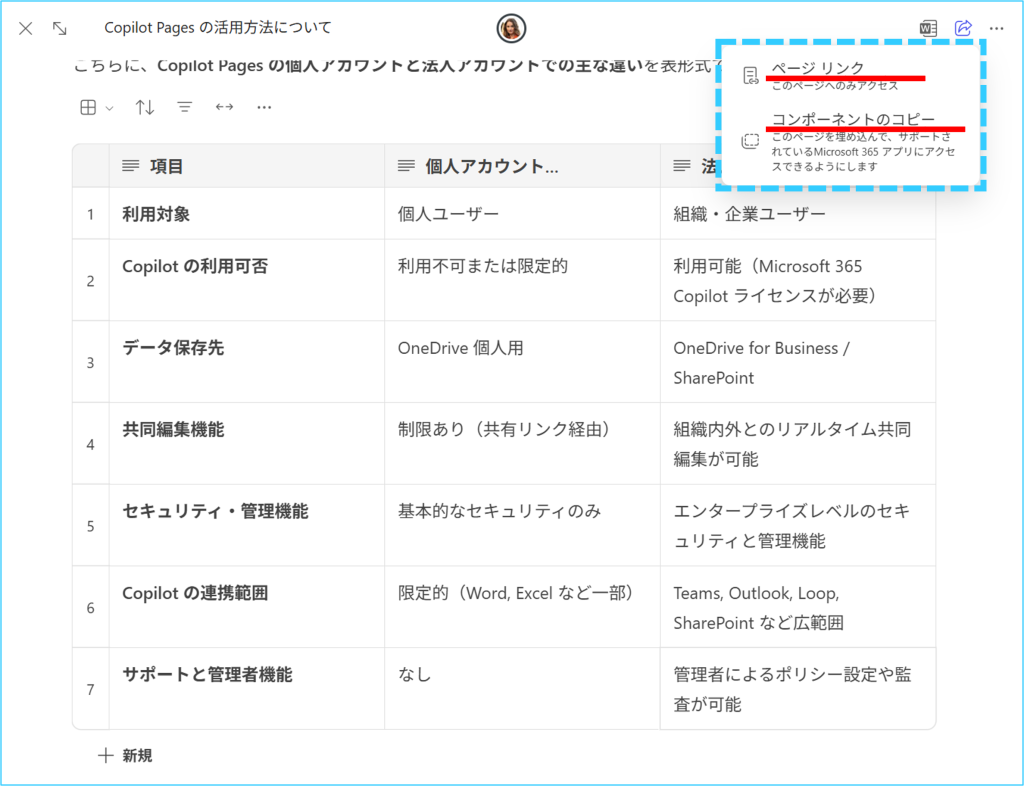Click the fit column width arrows icon

point(224,107)
